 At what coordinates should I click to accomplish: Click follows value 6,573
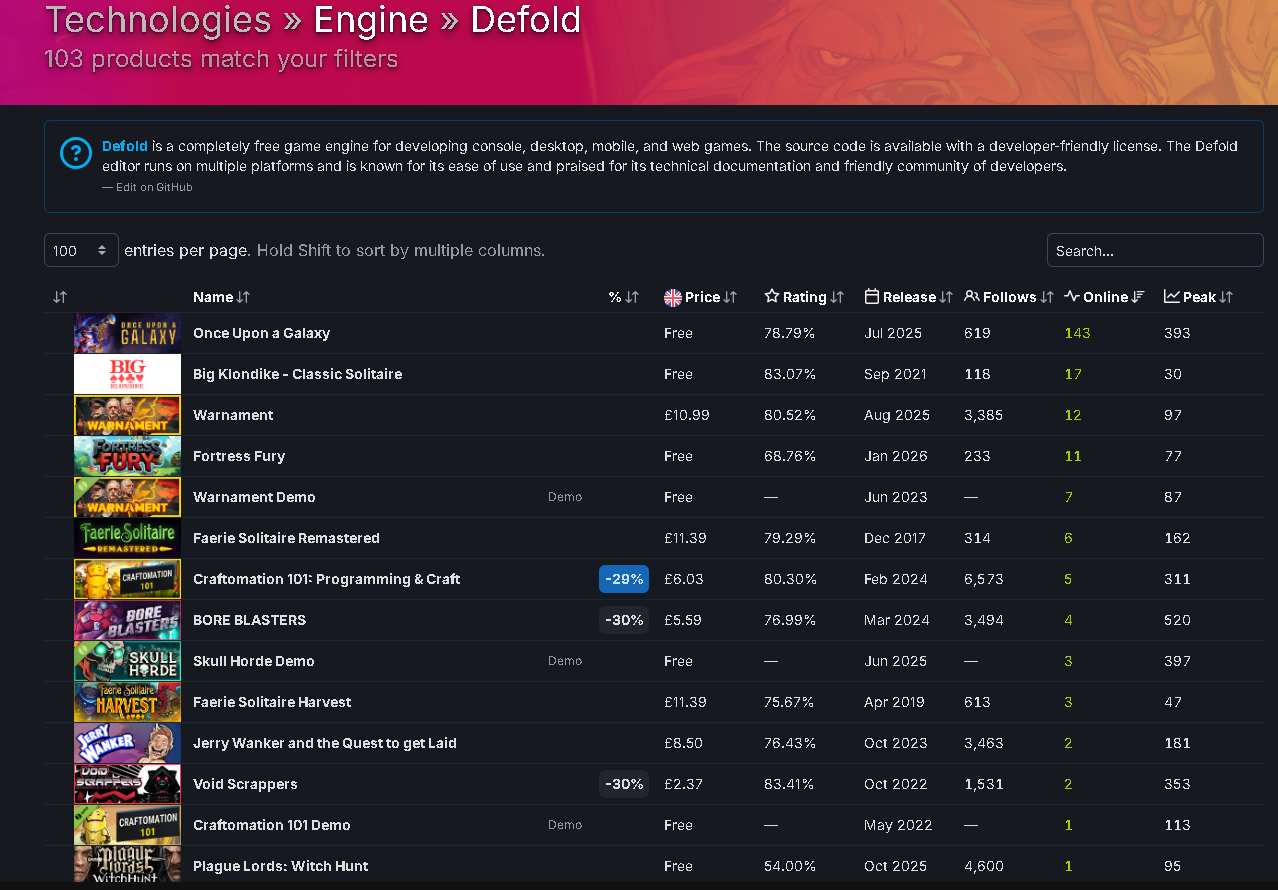point(984,579)
